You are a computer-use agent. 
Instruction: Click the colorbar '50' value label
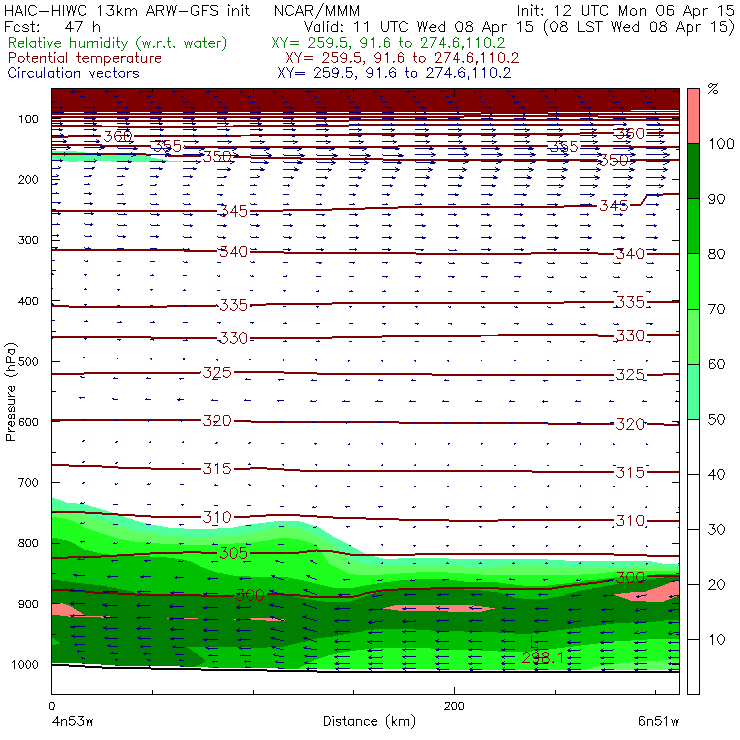[x=716, y=420]
